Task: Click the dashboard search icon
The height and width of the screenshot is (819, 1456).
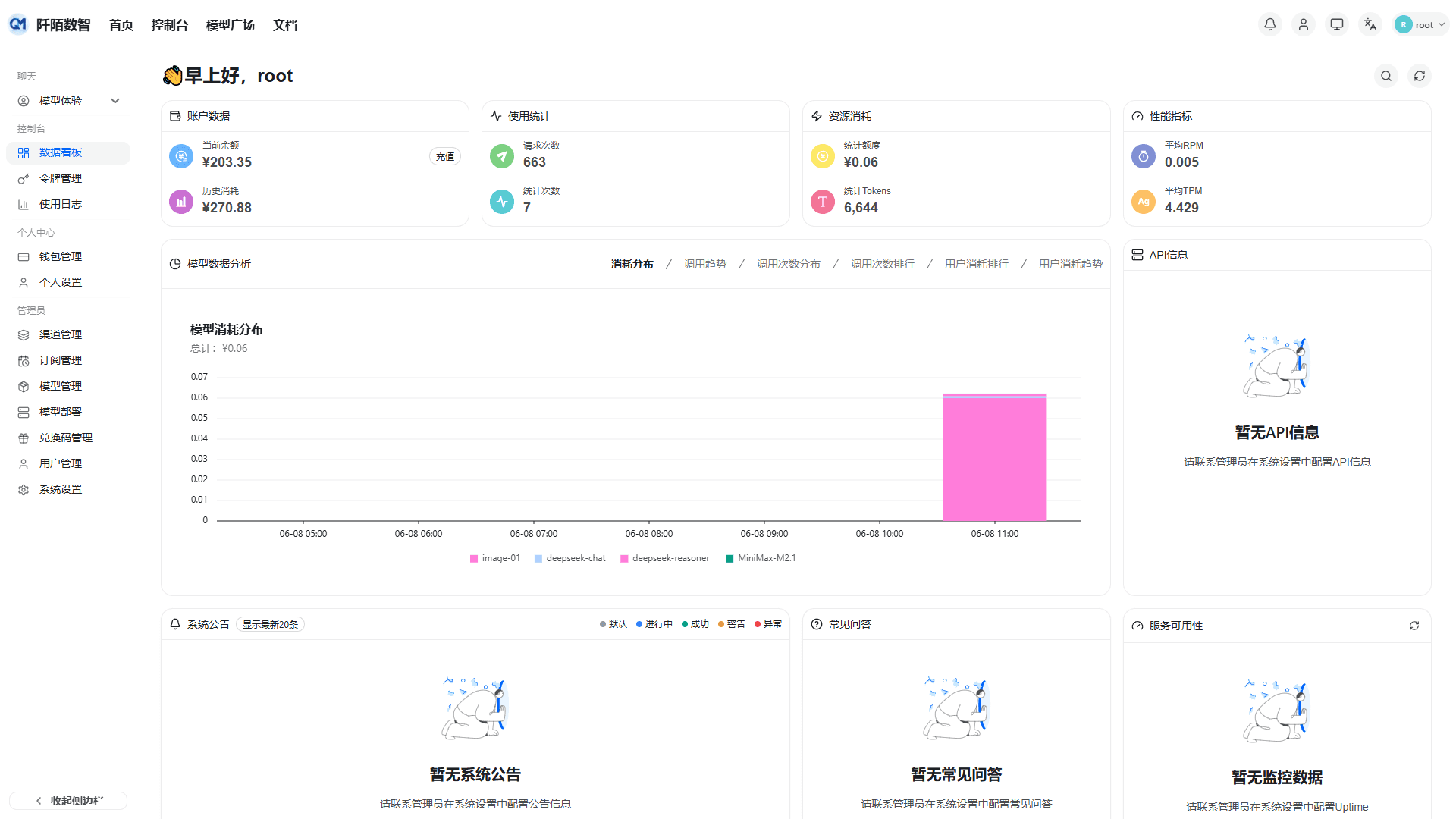Action: coord(1386,76)
